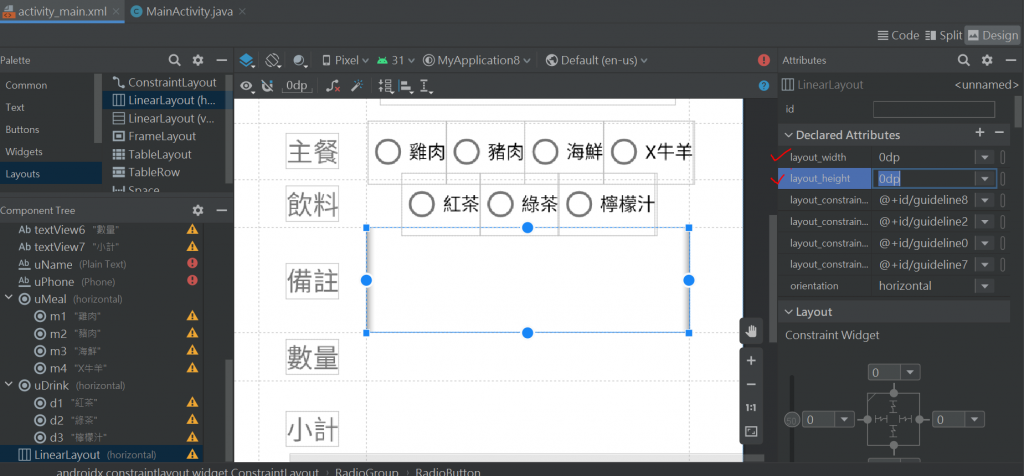Screen dimensions: 1024x476
Task: Collapse the Declared Attributes section
Action: click(788, 135)
